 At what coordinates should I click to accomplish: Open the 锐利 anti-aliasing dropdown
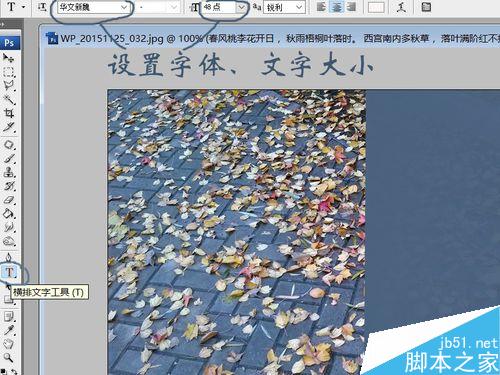[x=299, y=7]
